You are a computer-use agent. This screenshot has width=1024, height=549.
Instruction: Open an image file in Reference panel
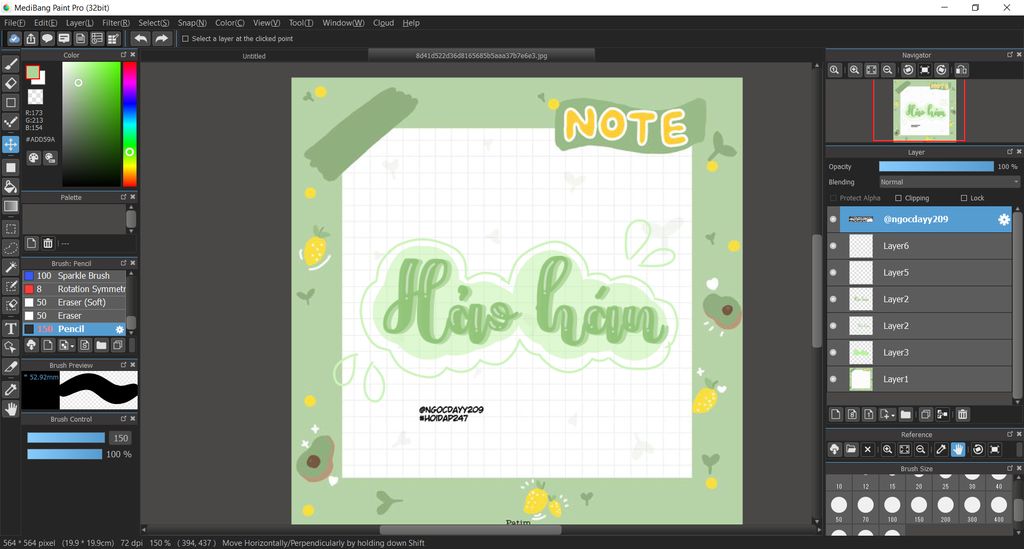851,449
